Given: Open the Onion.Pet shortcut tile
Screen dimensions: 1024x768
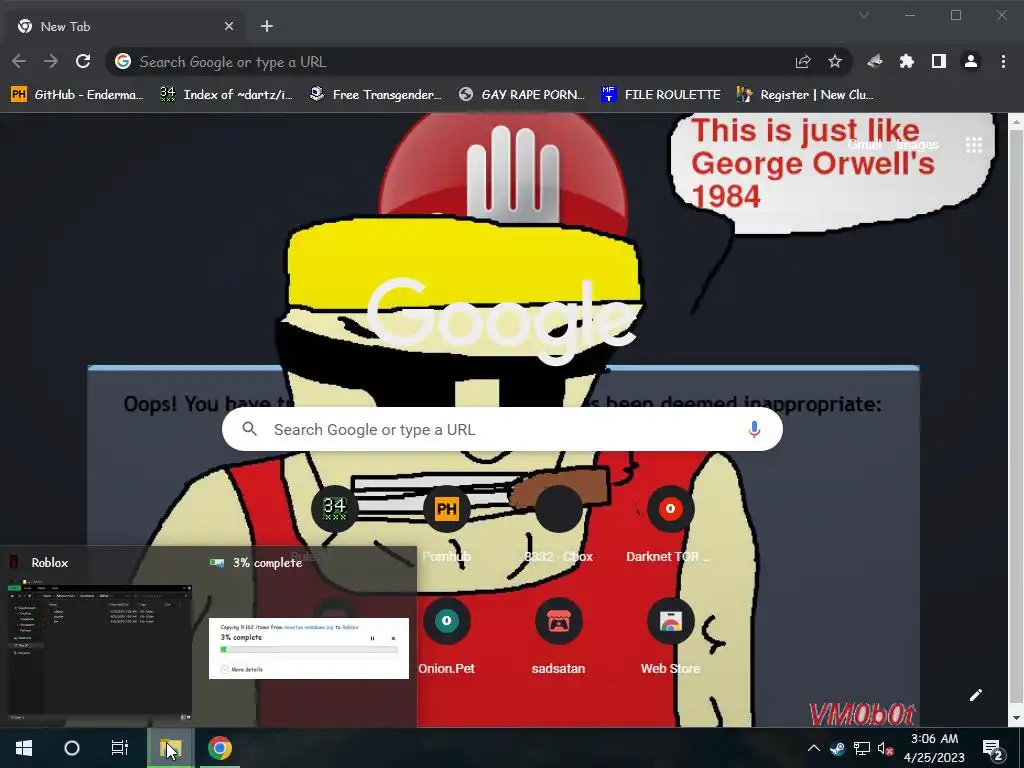Looking at the screenshot, I should pos(447,620).
